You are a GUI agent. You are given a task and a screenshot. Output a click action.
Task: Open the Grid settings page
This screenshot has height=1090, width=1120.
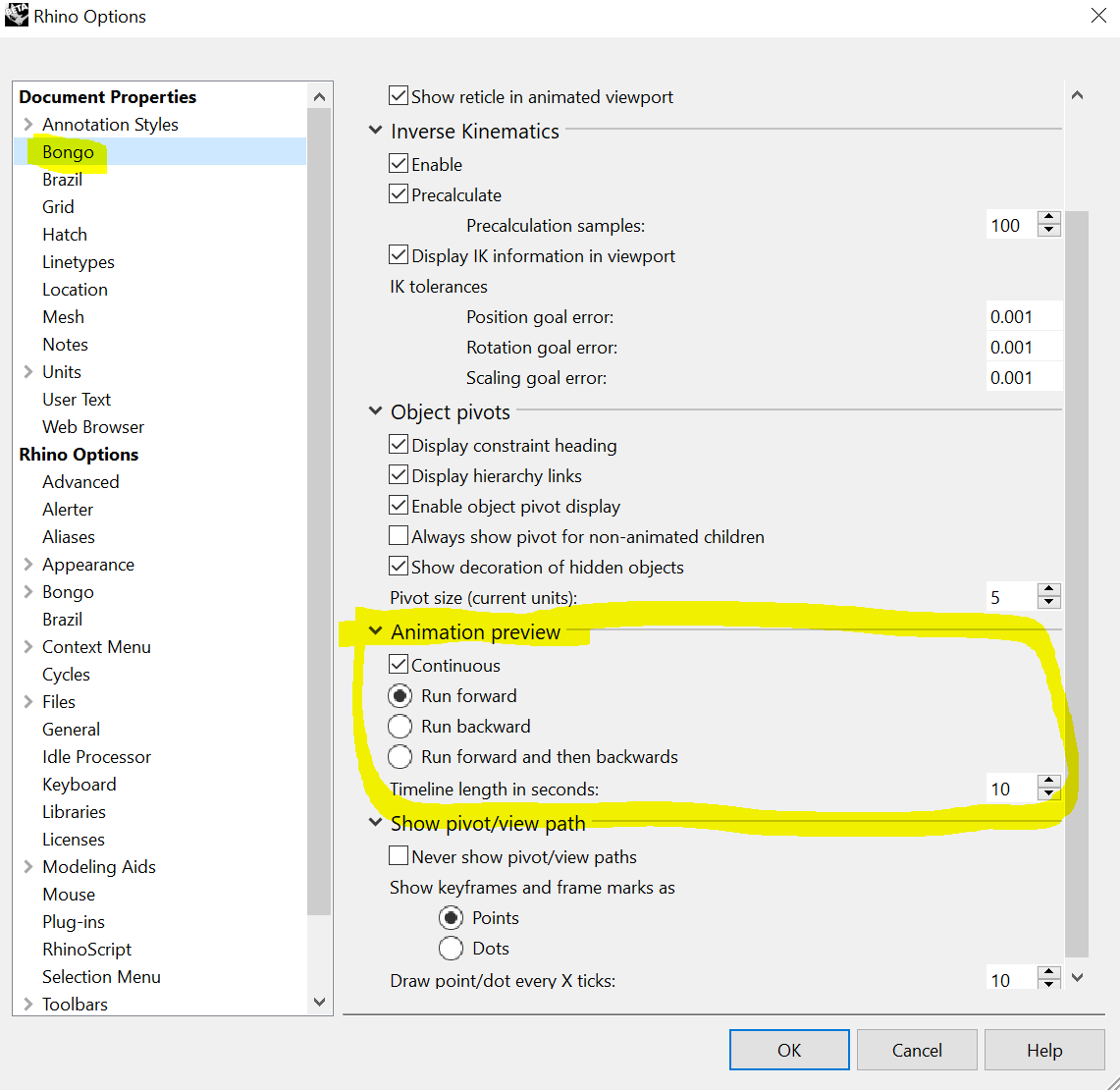pyautogui.click(x=58, y=206)
